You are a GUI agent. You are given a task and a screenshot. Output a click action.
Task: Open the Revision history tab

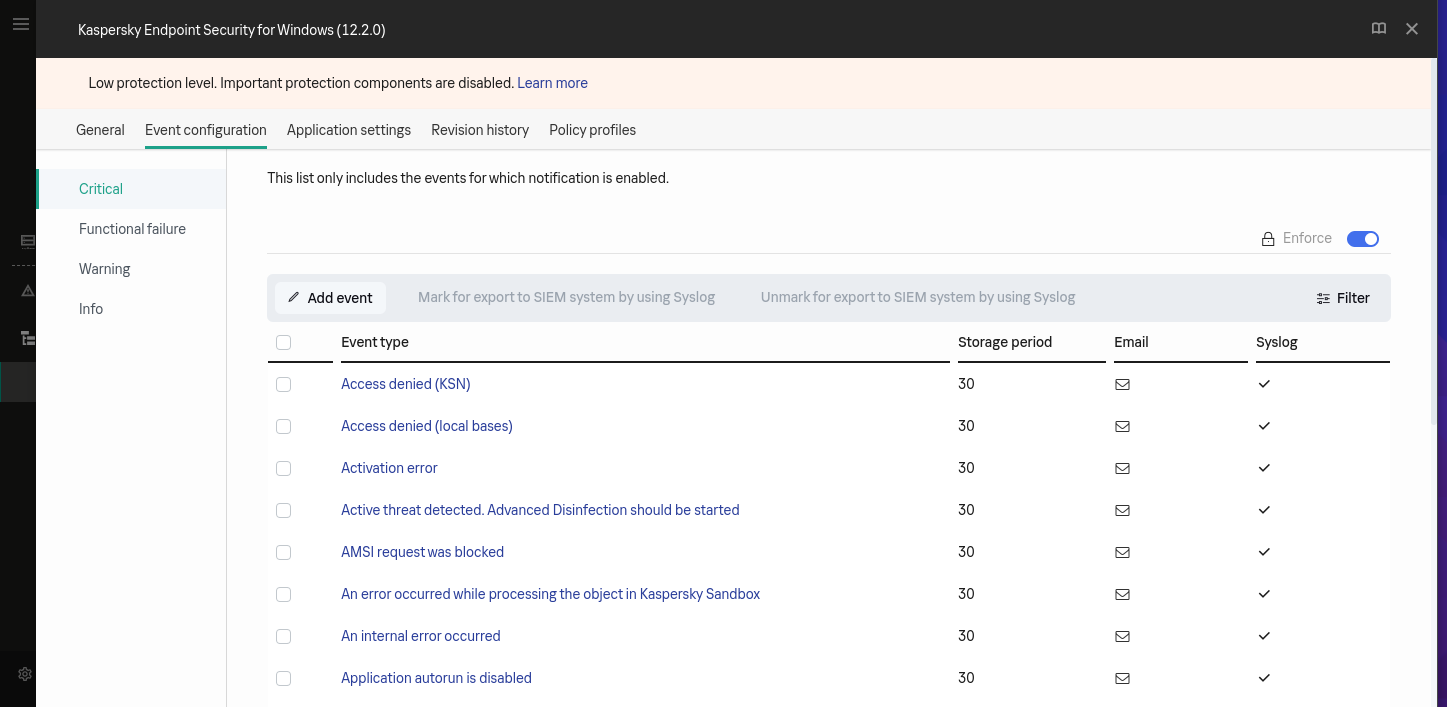click(x=480, y=130)
